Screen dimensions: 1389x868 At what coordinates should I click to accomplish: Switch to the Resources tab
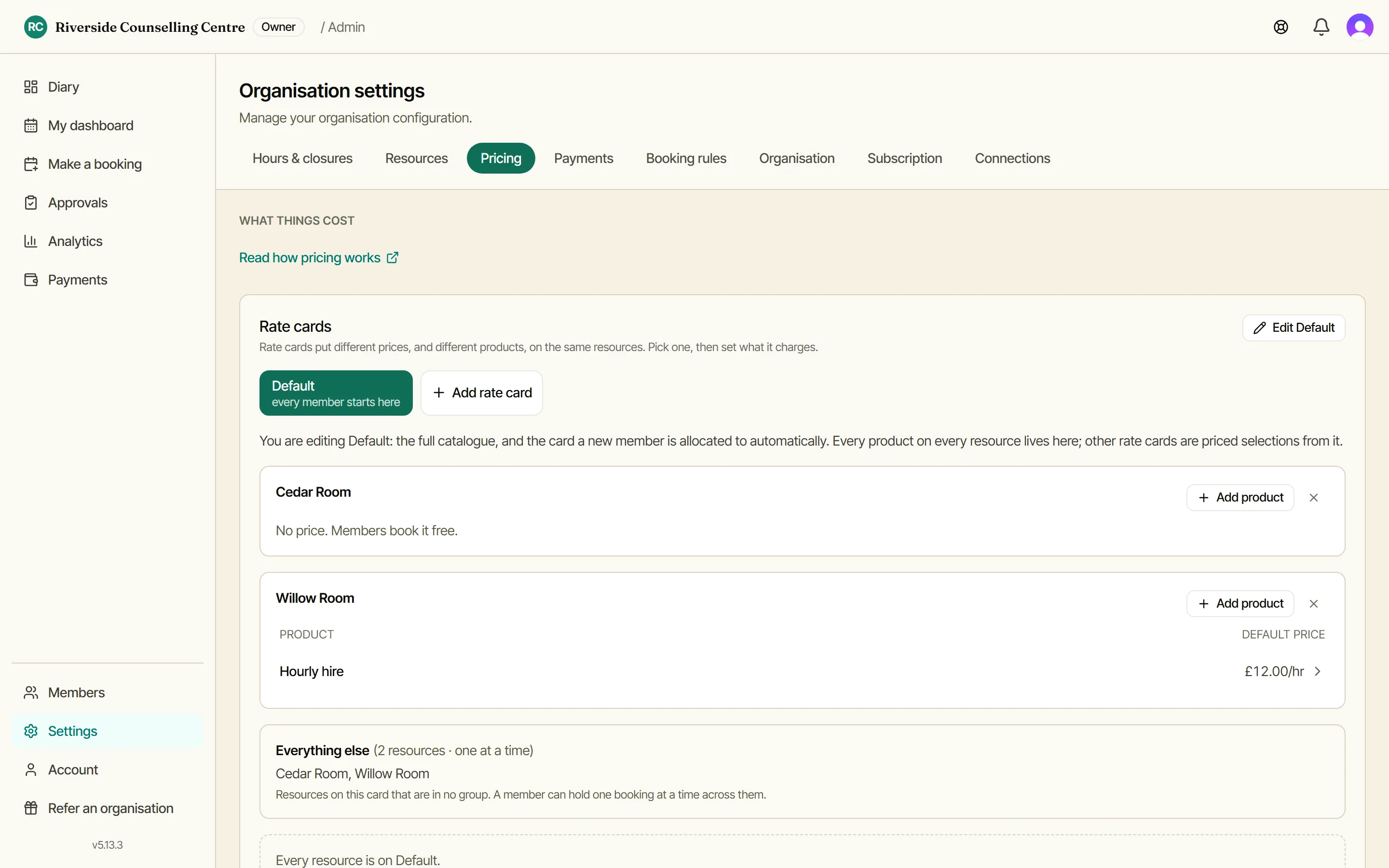[416, 159]
